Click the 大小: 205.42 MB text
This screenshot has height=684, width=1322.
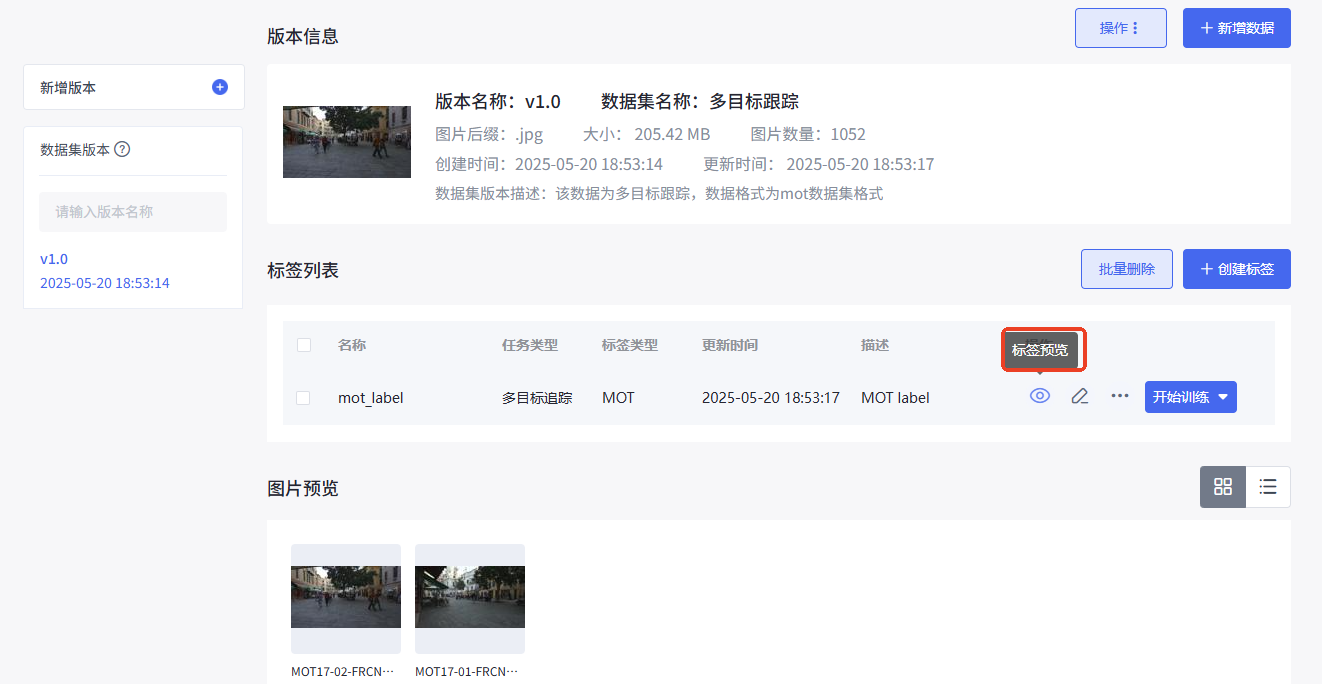[647, 134]
